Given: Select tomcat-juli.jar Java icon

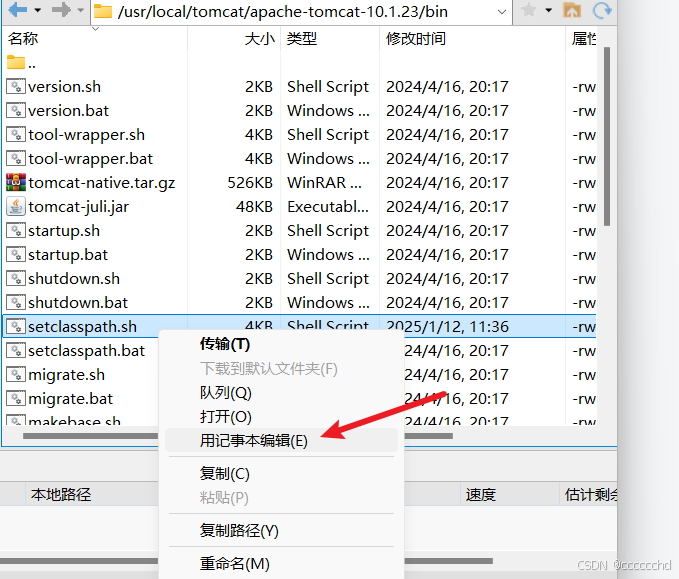Looking at the screenshot, I should 16,207.
